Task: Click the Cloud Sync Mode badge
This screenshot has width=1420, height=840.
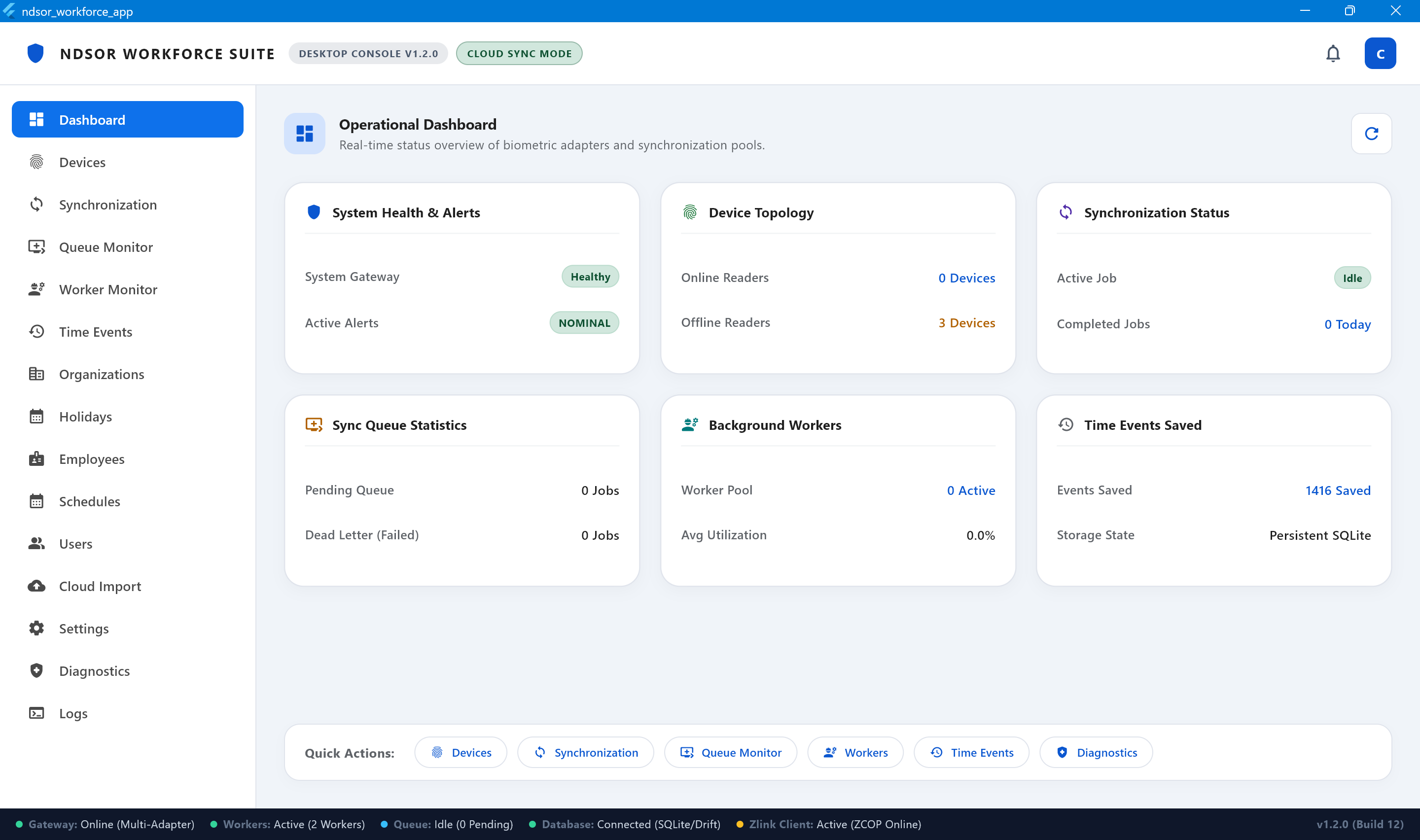Action: coord(519,53)
